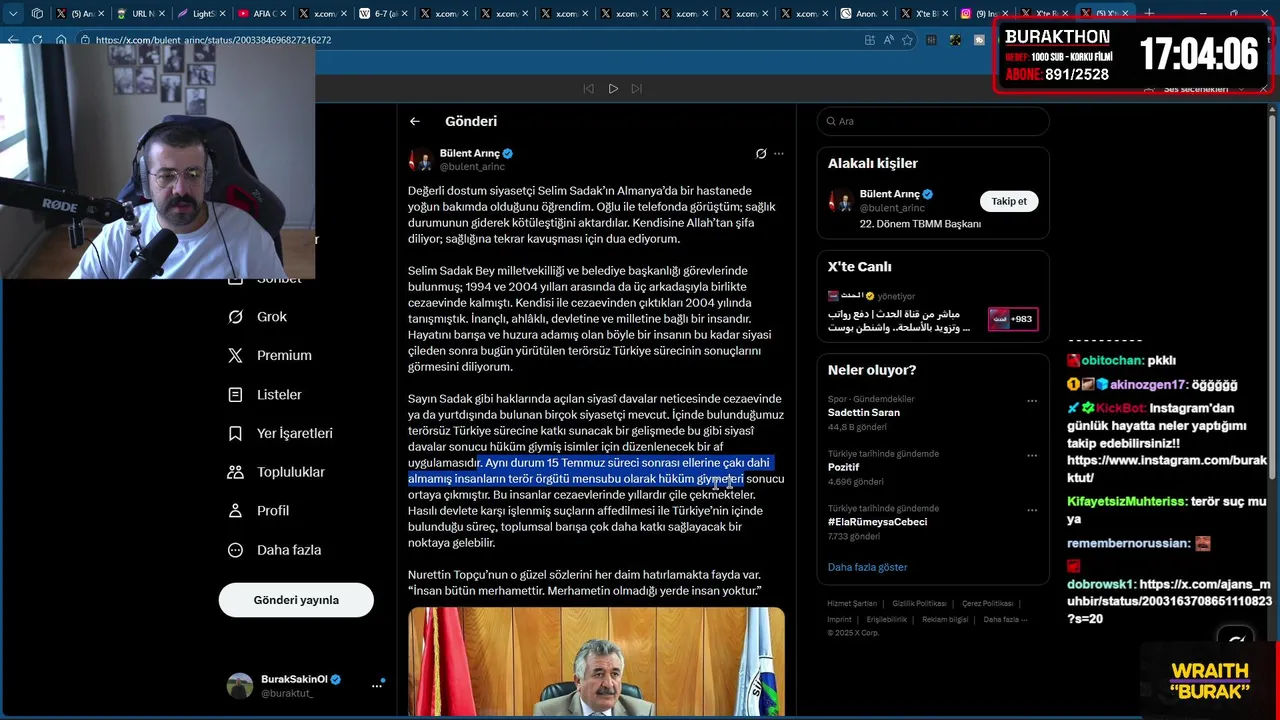Screen dimensions: 1280x720
Task: Open more options for #ElaRümeysaCebeci trend
Action: pos(1031,510)
